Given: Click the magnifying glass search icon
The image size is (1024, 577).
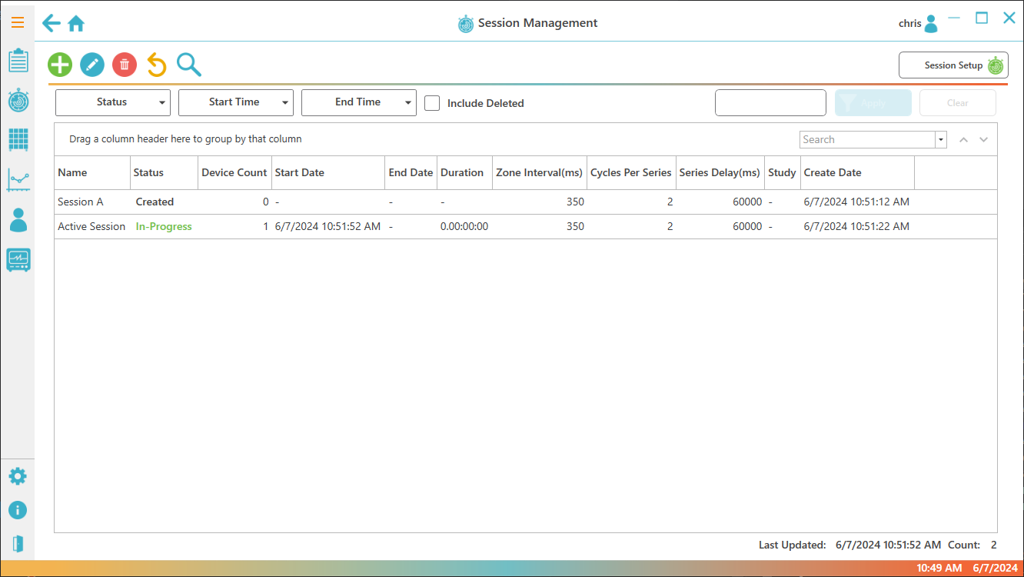Looking at the screenshot, I should click(189, 65).
